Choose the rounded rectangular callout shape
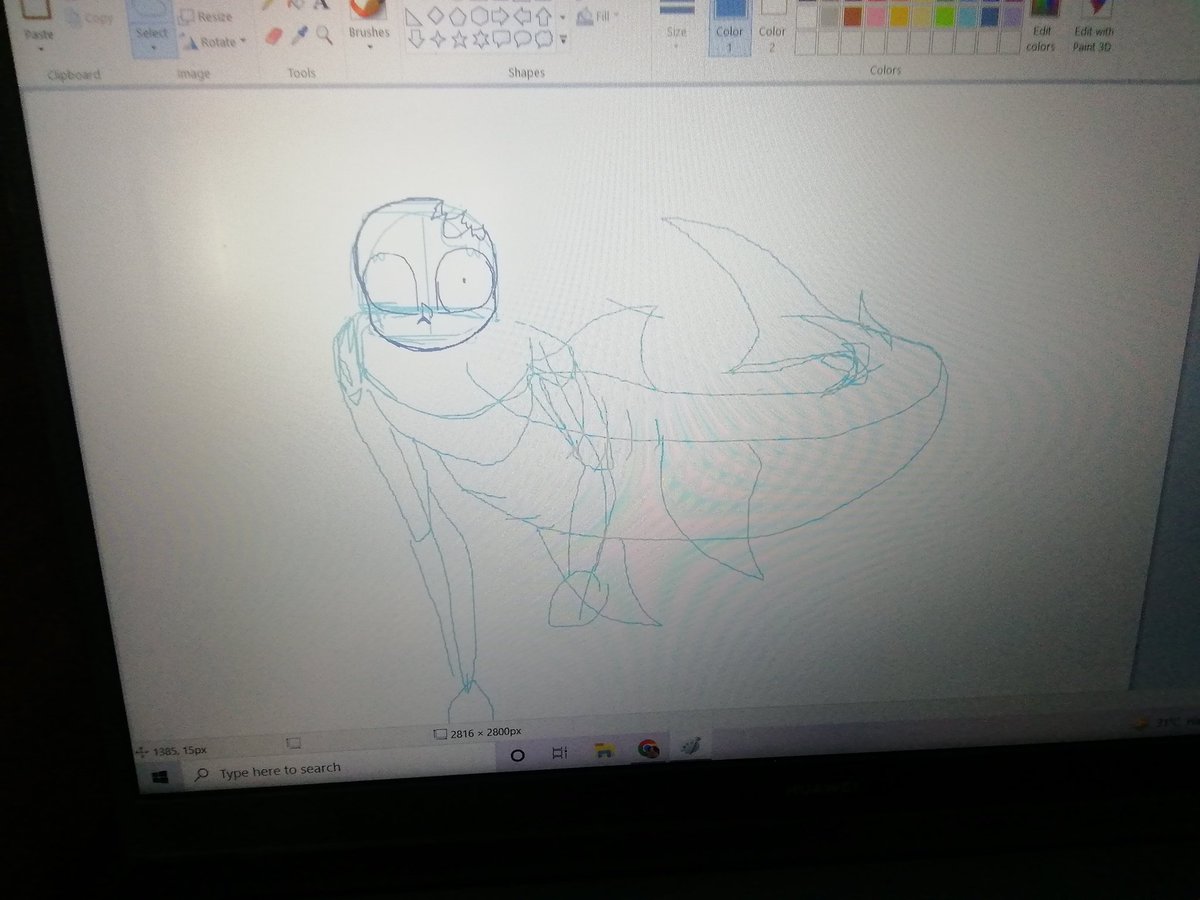This screenshot has height=900, width=1200. pos(500,40)
